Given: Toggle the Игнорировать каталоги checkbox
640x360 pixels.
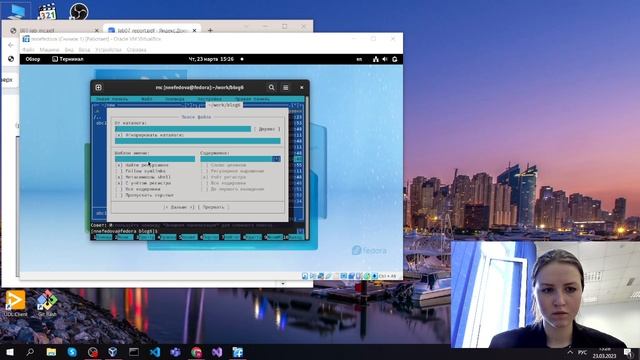Looking at the screenshot, I should (119, 135).
